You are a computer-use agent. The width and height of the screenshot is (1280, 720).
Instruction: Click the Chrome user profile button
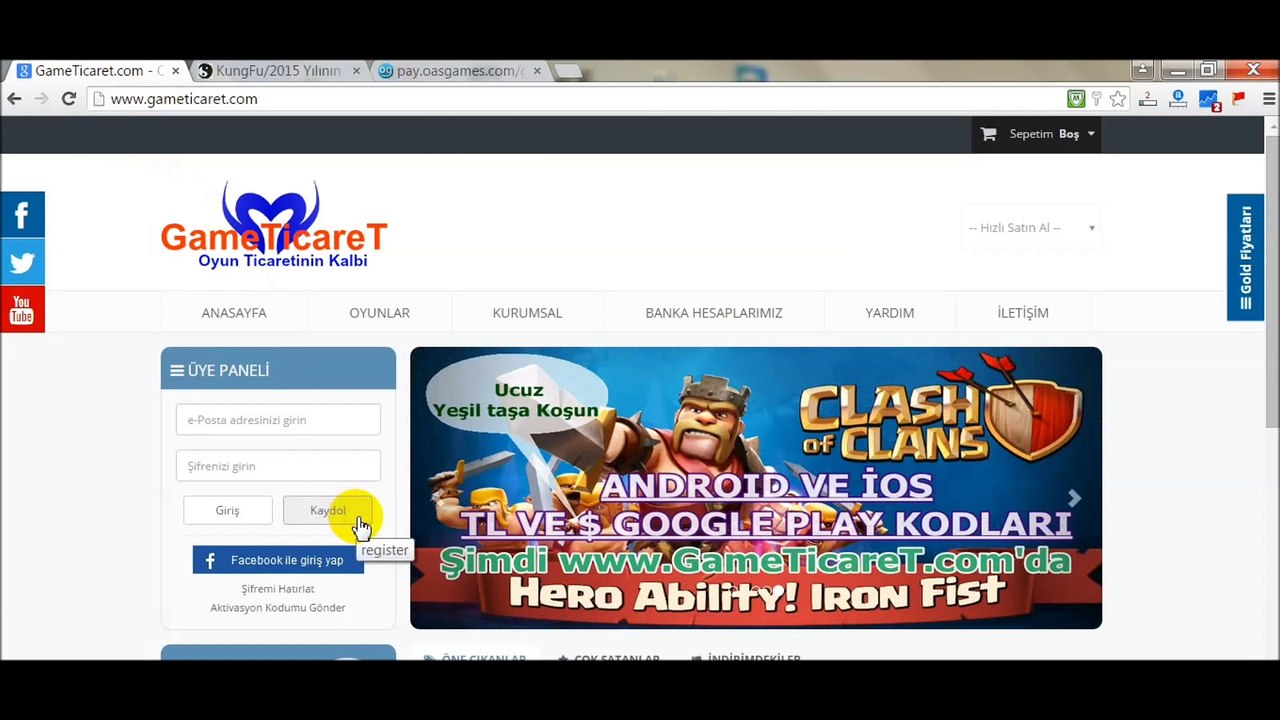click(x=1142, y=70)
